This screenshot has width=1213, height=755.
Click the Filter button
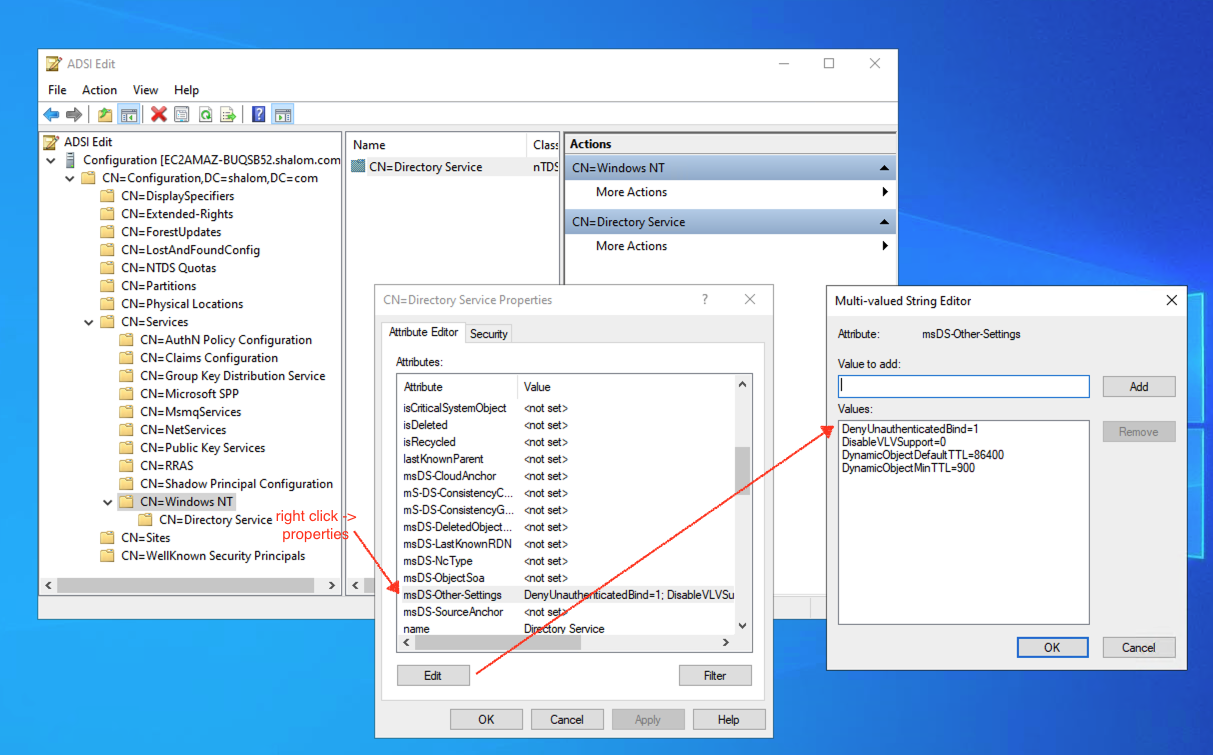point(715,676)
